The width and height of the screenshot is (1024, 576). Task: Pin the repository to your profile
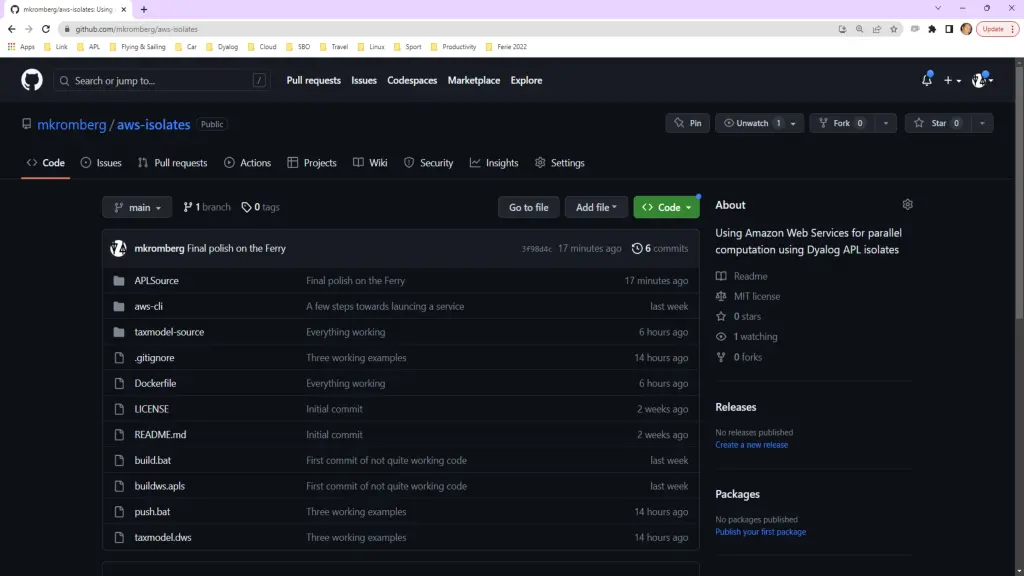tap(687, 123)
